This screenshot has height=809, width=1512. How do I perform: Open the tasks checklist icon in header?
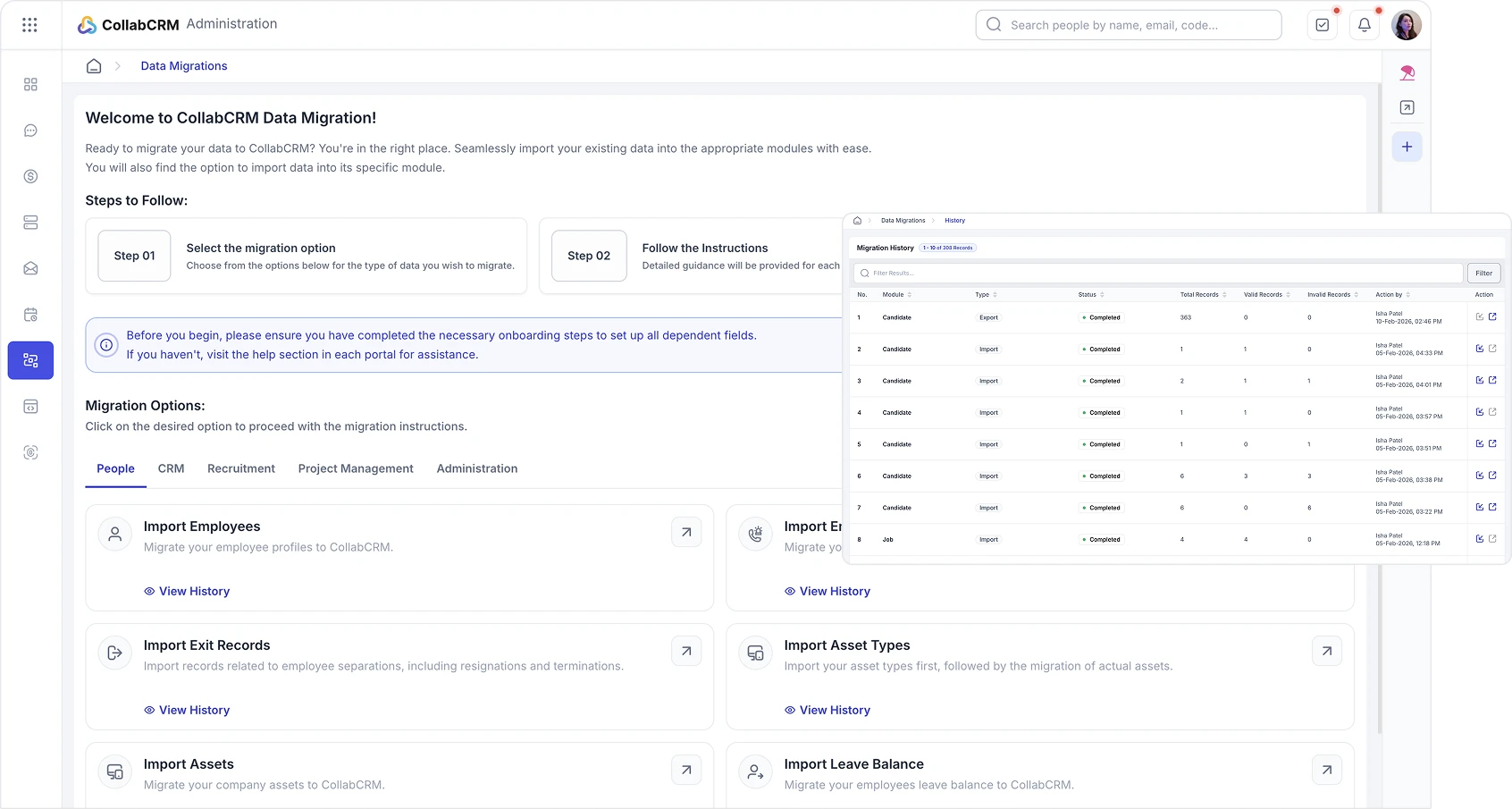[1323, 25]
